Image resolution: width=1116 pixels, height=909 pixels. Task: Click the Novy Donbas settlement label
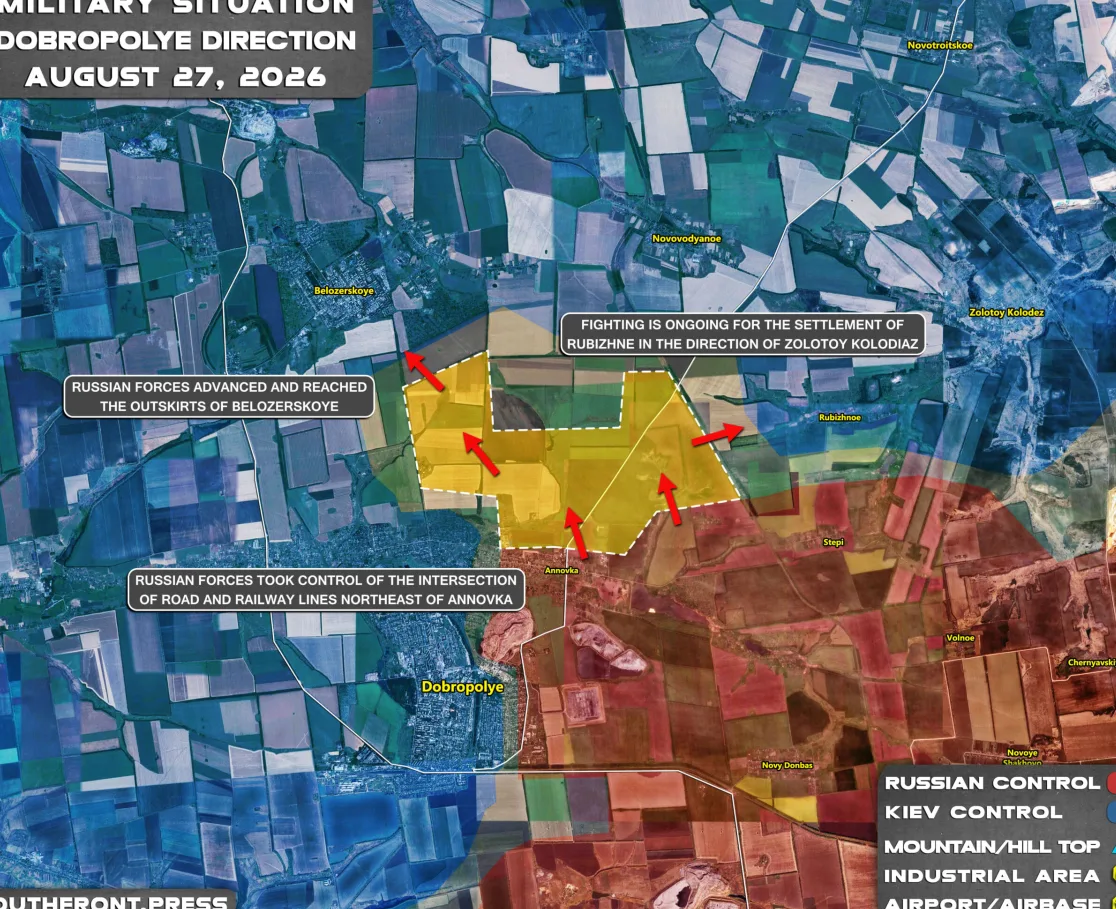point(787,766)
